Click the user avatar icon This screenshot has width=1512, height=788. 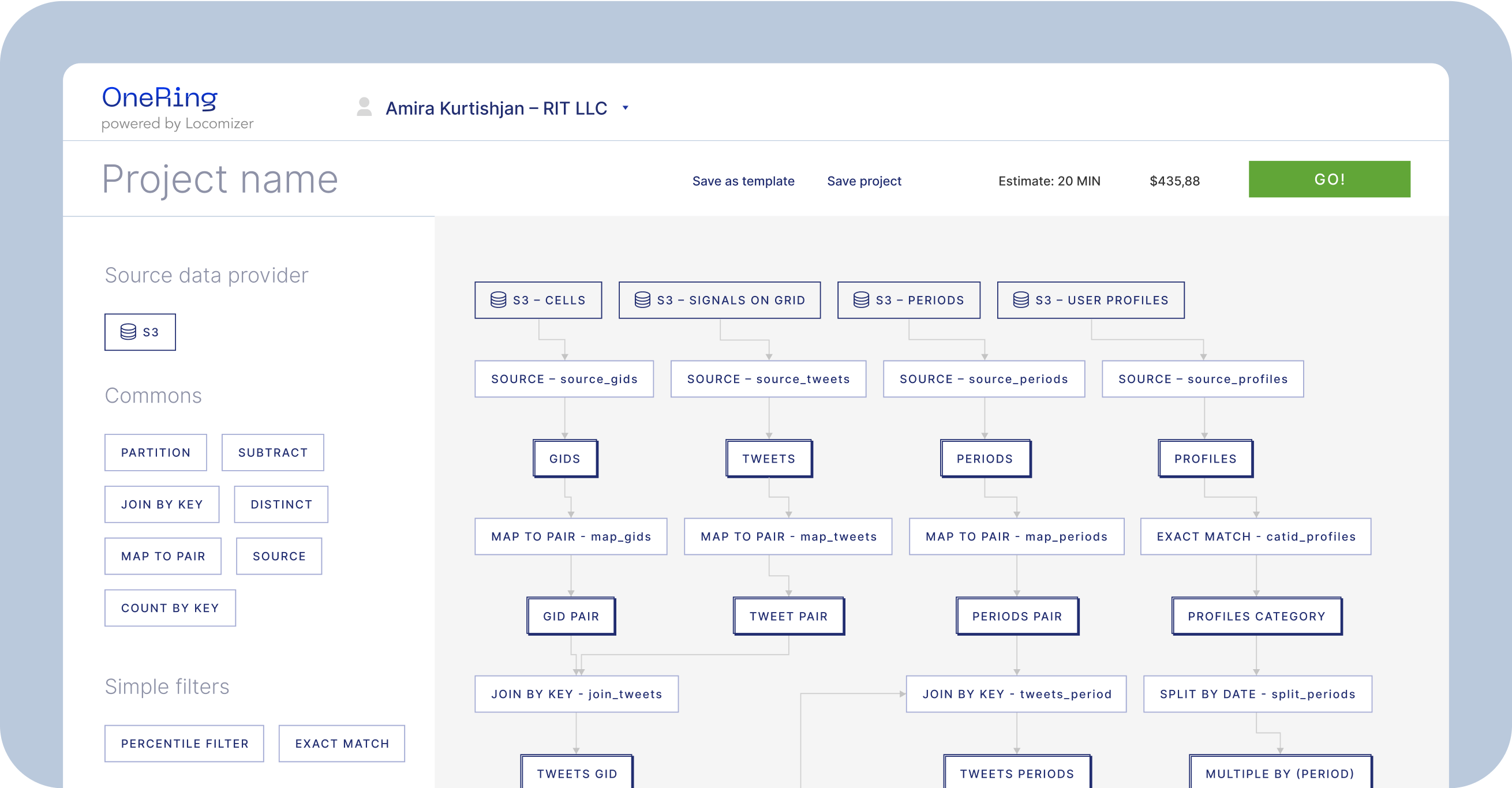pyautogui.click(x=364, y=107)
